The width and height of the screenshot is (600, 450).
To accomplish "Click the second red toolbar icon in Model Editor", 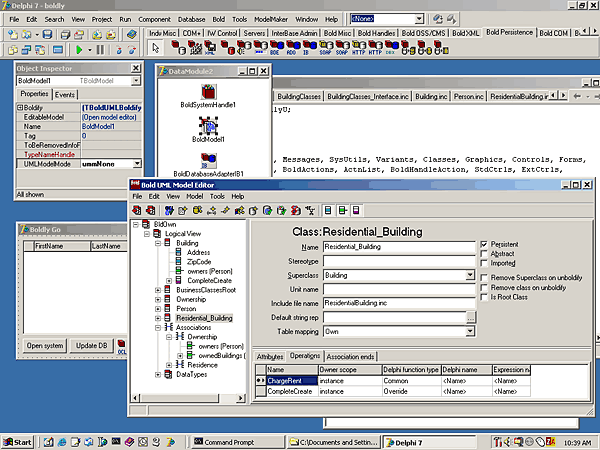I will [x=151, y=210].
